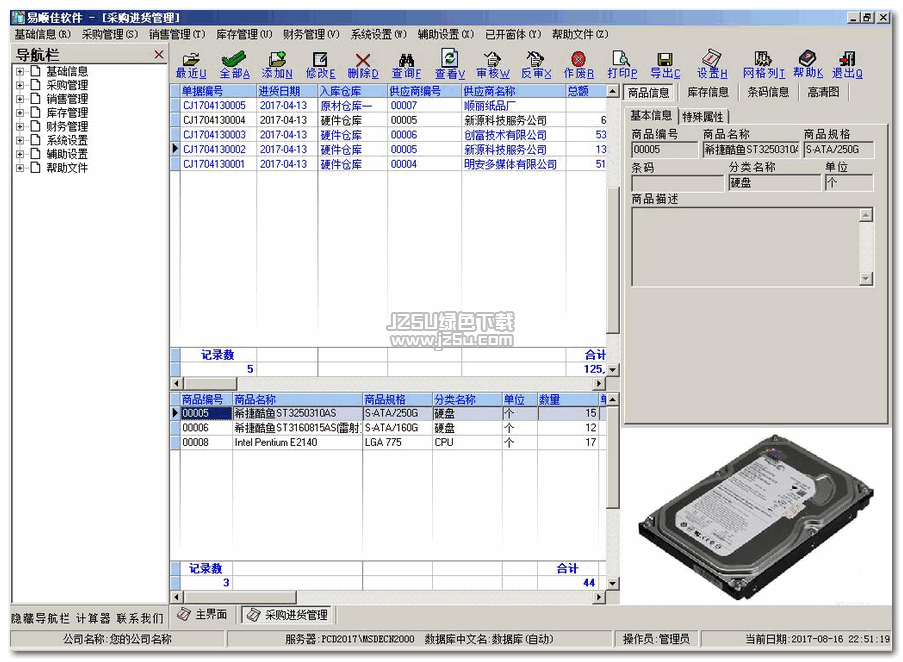Select order row CJ1704130003
Image resolution: width=903 pixels, height=662 pixels.
[214, 135]
